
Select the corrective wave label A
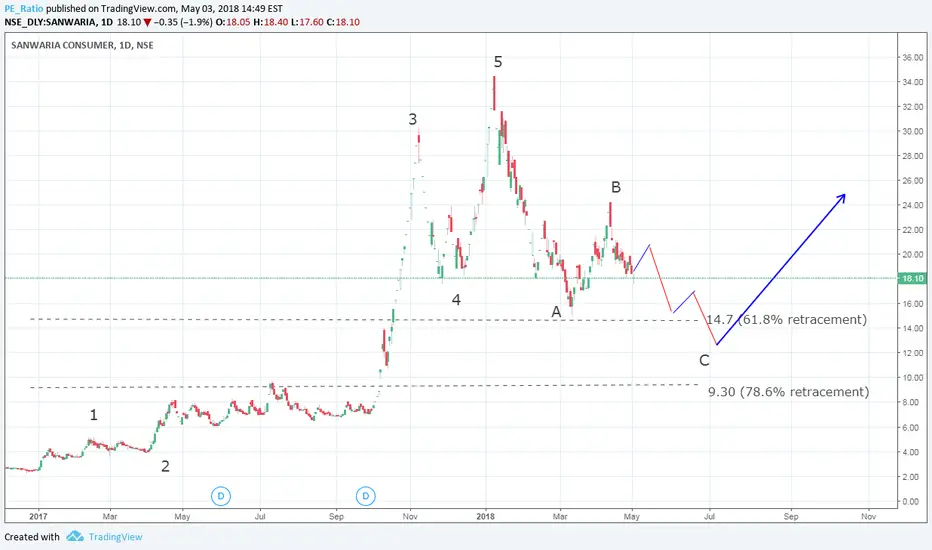[x=556, y=312]
